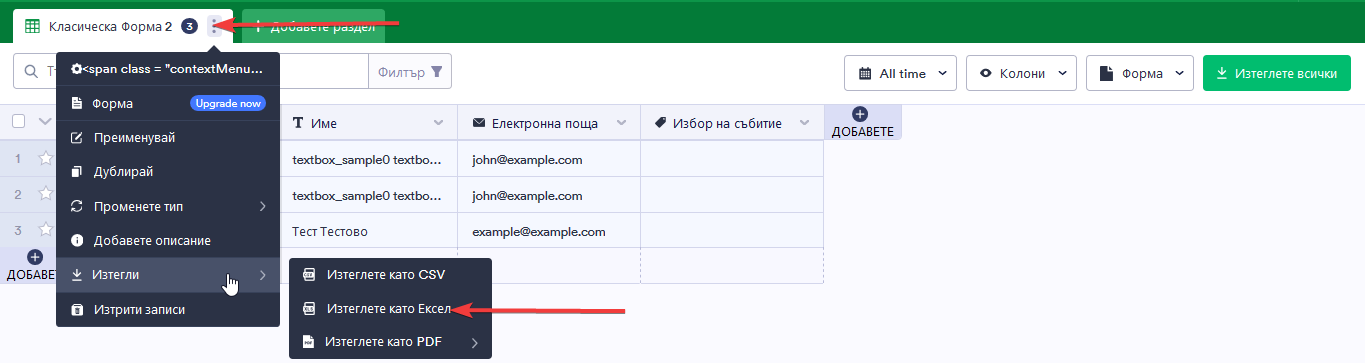Screen dimensions: 1365x363
Task: Open the Име column header dropdown arrow
Action: point(438,123)
